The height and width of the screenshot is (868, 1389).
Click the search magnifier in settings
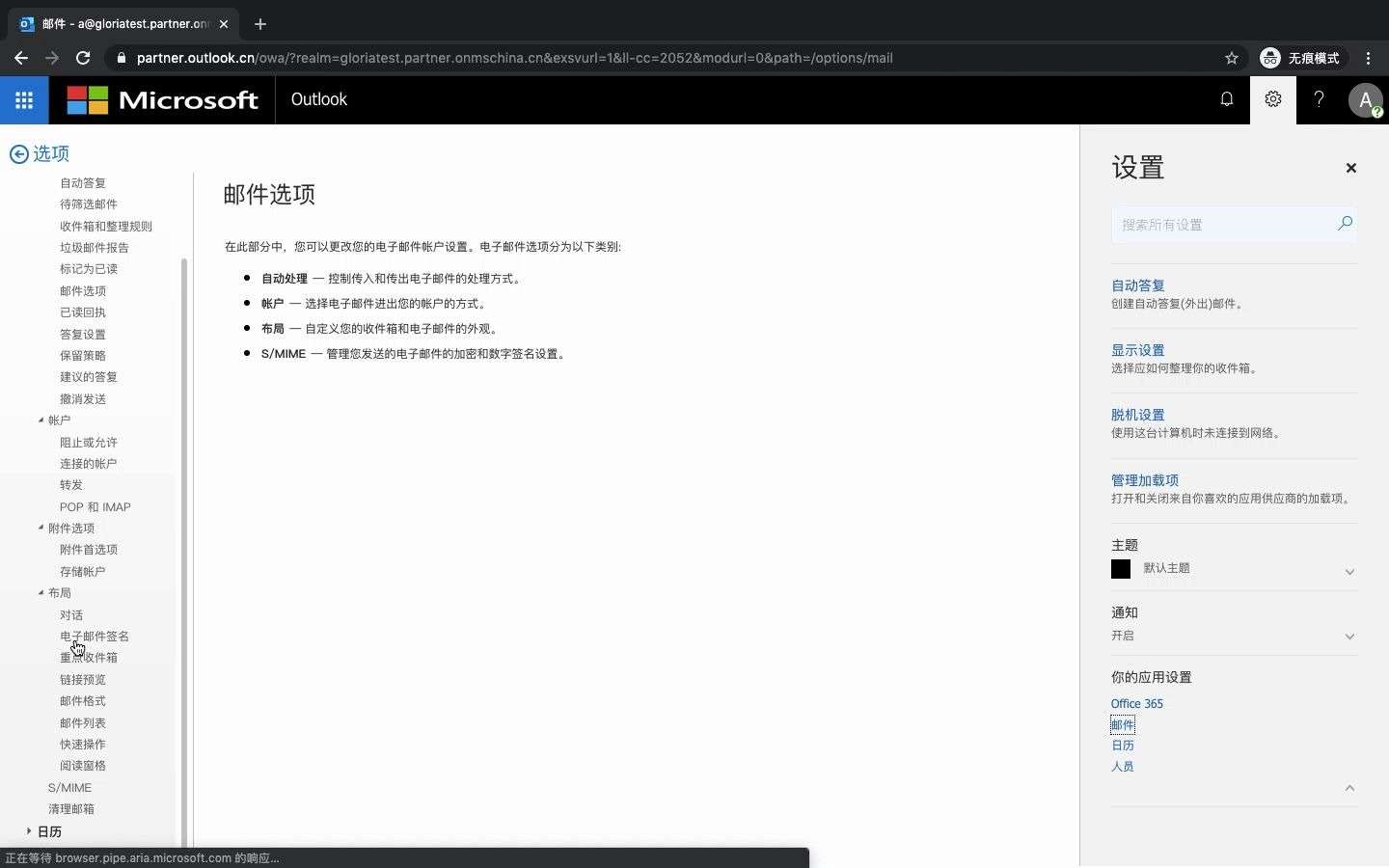click(1345, 224)
